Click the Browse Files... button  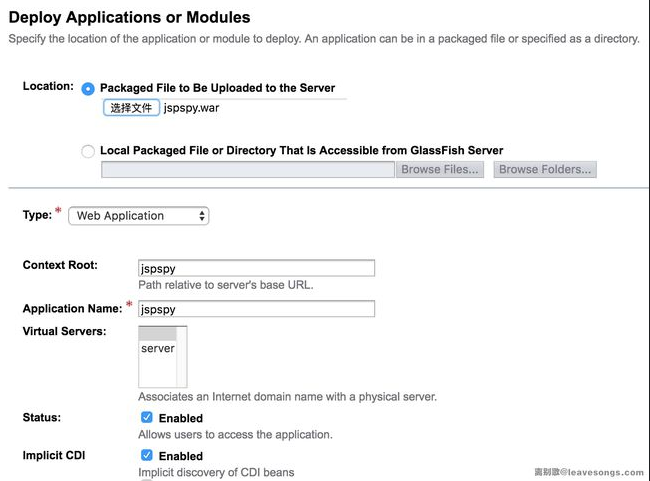pyautogui.click(x=441, y=170)
